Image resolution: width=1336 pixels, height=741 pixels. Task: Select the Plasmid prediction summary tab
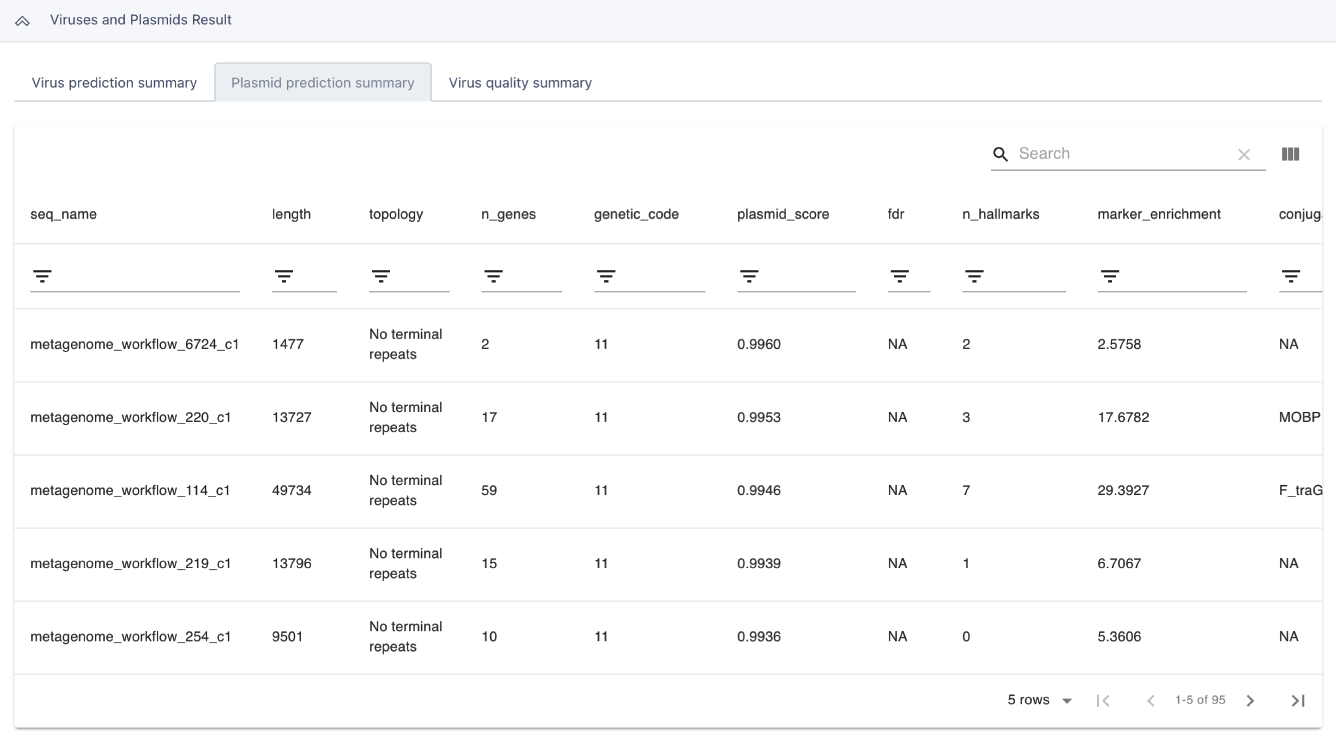(x=323, y=83)
